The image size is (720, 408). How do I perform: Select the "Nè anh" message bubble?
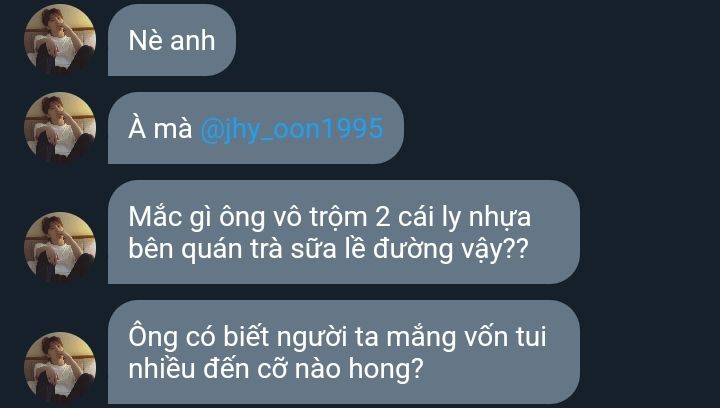tap(172, 40)
